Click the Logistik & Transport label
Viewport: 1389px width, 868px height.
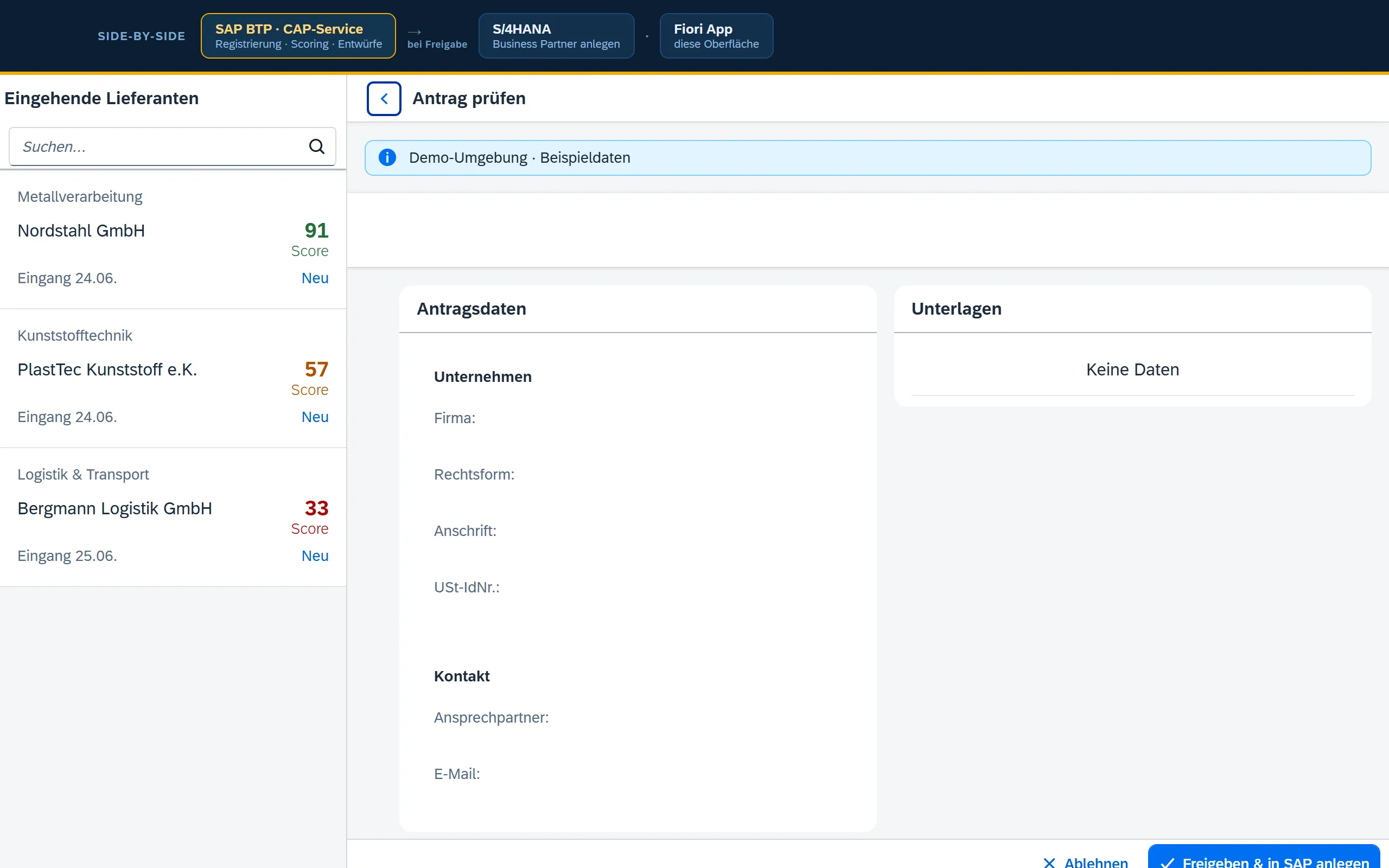click(83, 474)
